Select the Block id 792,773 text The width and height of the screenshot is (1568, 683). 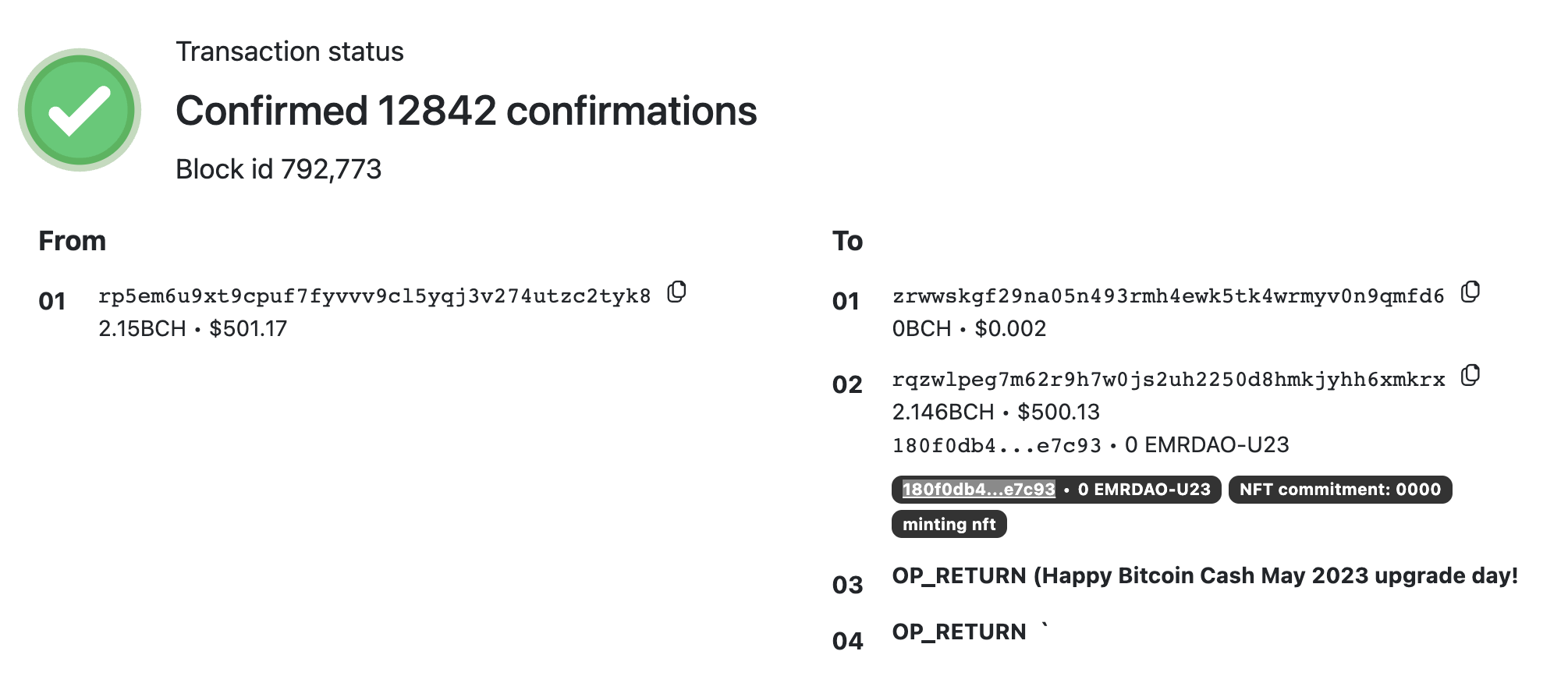tap(278, 169)
